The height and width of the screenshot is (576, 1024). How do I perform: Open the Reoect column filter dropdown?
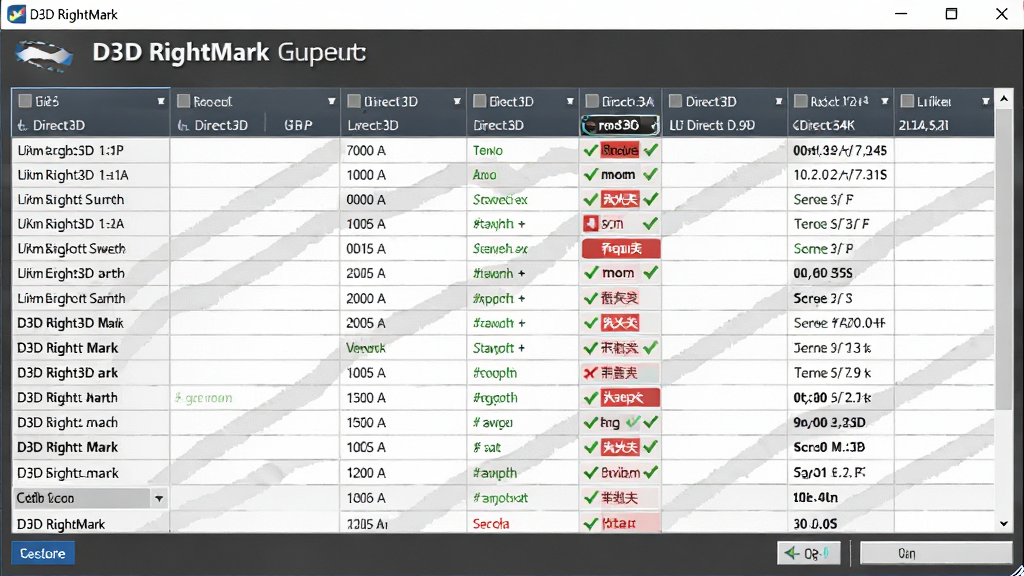pos(331,101)
